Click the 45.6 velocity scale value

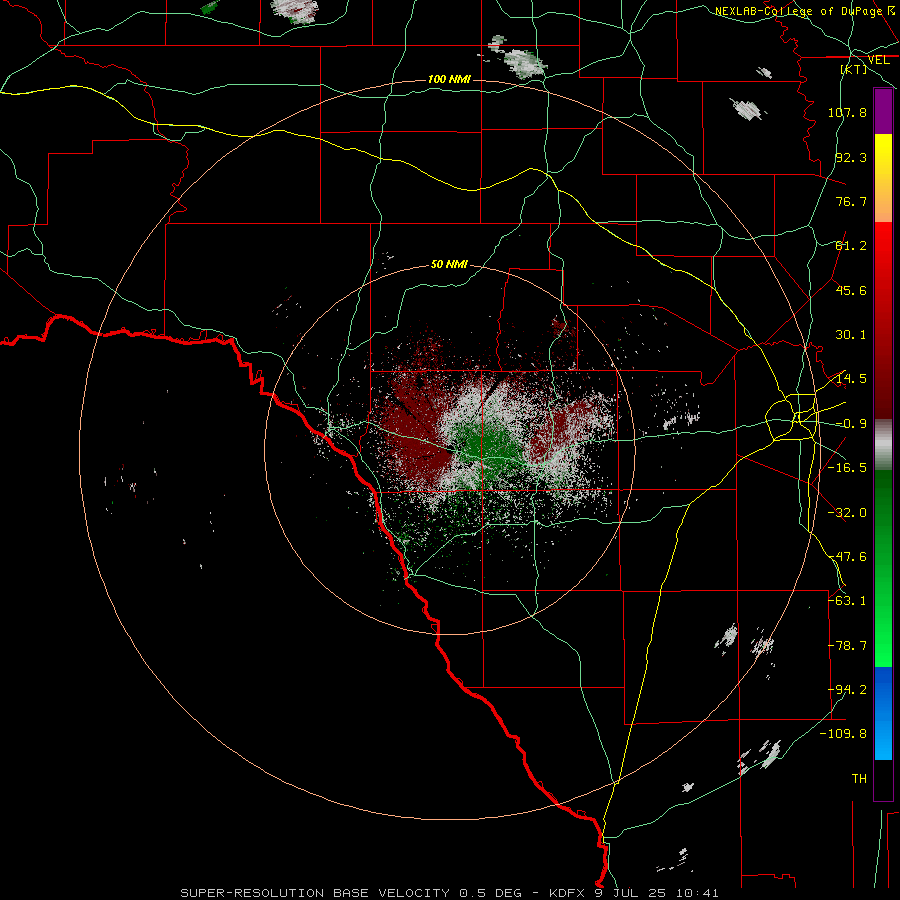(851, 290)
